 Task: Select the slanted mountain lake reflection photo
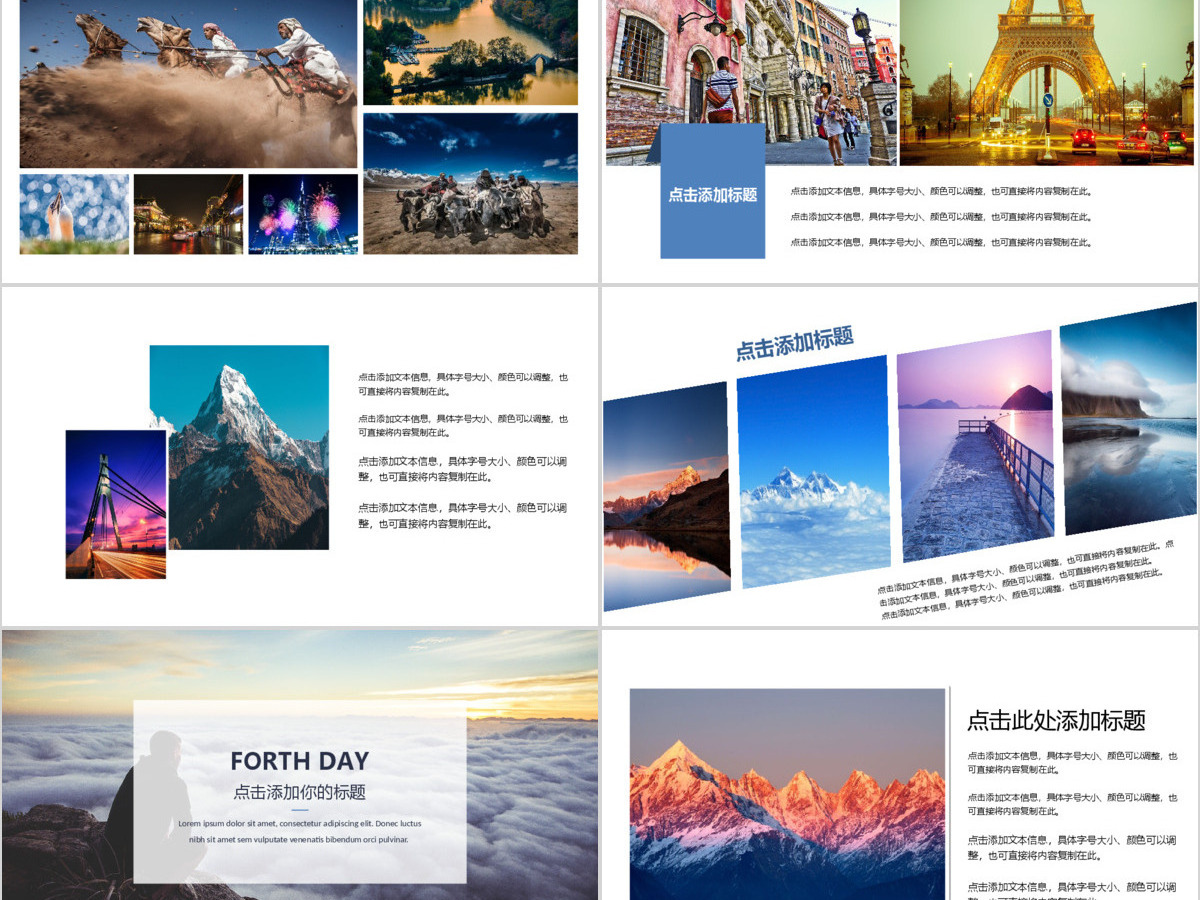(x=666, y=496)
